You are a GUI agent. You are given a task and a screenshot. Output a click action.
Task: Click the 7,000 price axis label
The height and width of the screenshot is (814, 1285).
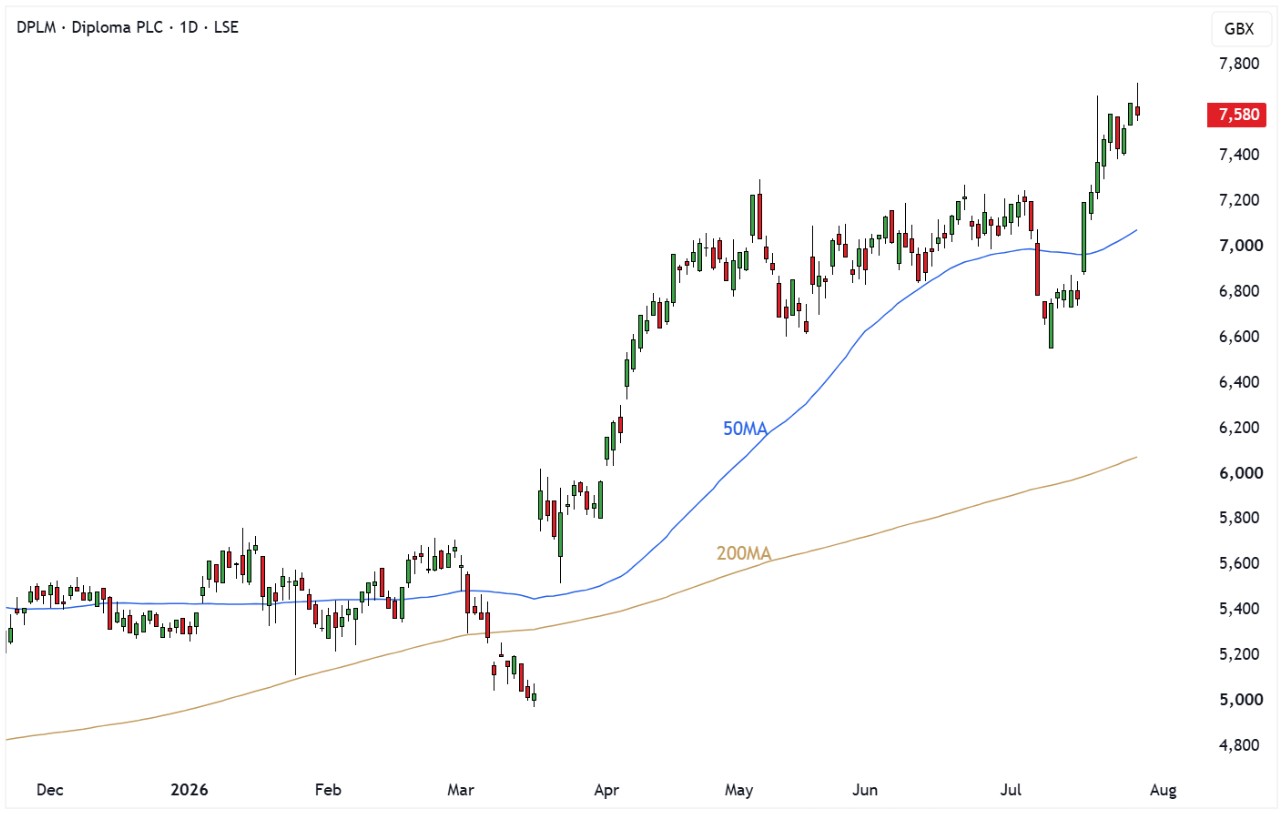click(1238, 246)
